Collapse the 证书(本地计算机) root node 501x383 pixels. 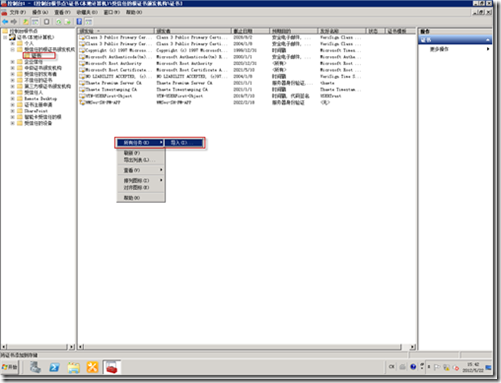(5, 37)
